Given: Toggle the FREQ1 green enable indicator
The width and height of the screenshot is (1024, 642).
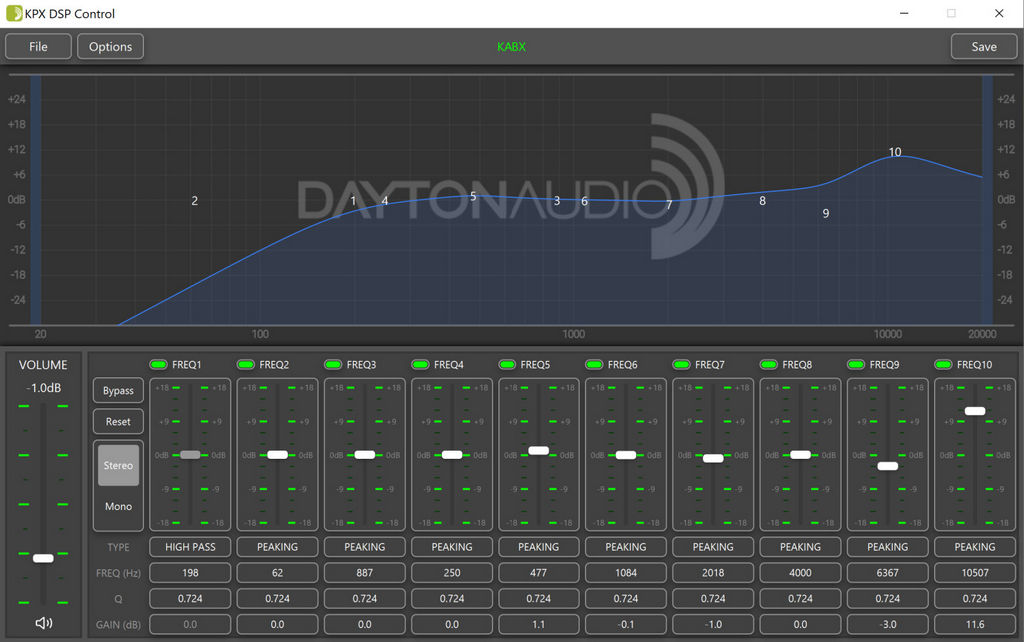Looking at the screenshot, I should pyautogui.click(x=159, y=364).
